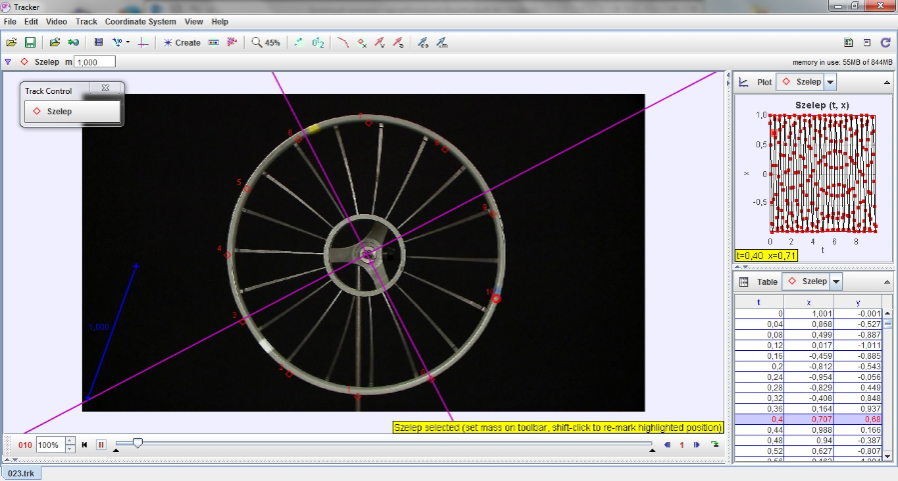The width and height of the screenshot is (898, 481).
Task: Increase play rate with up spinner
Action: click(70, 441)
